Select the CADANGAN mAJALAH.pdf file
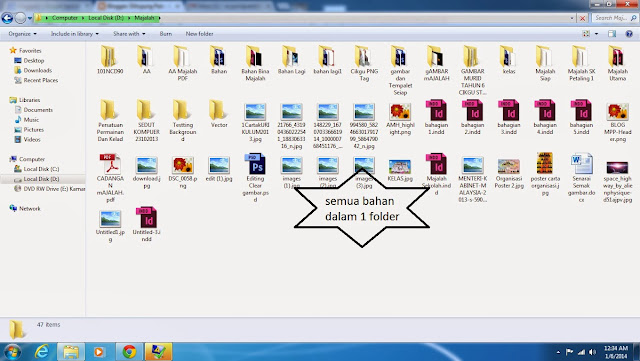 (110, 178)
